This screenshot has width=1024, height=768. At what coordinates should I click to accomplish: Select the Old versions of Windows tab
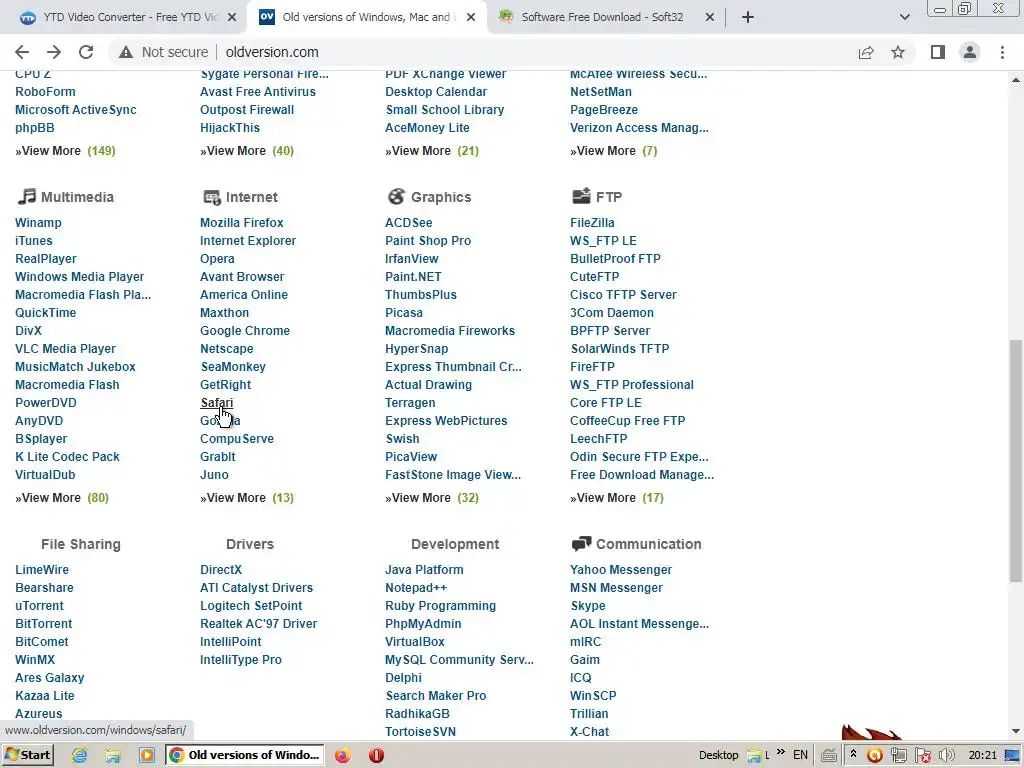[367, 18]
